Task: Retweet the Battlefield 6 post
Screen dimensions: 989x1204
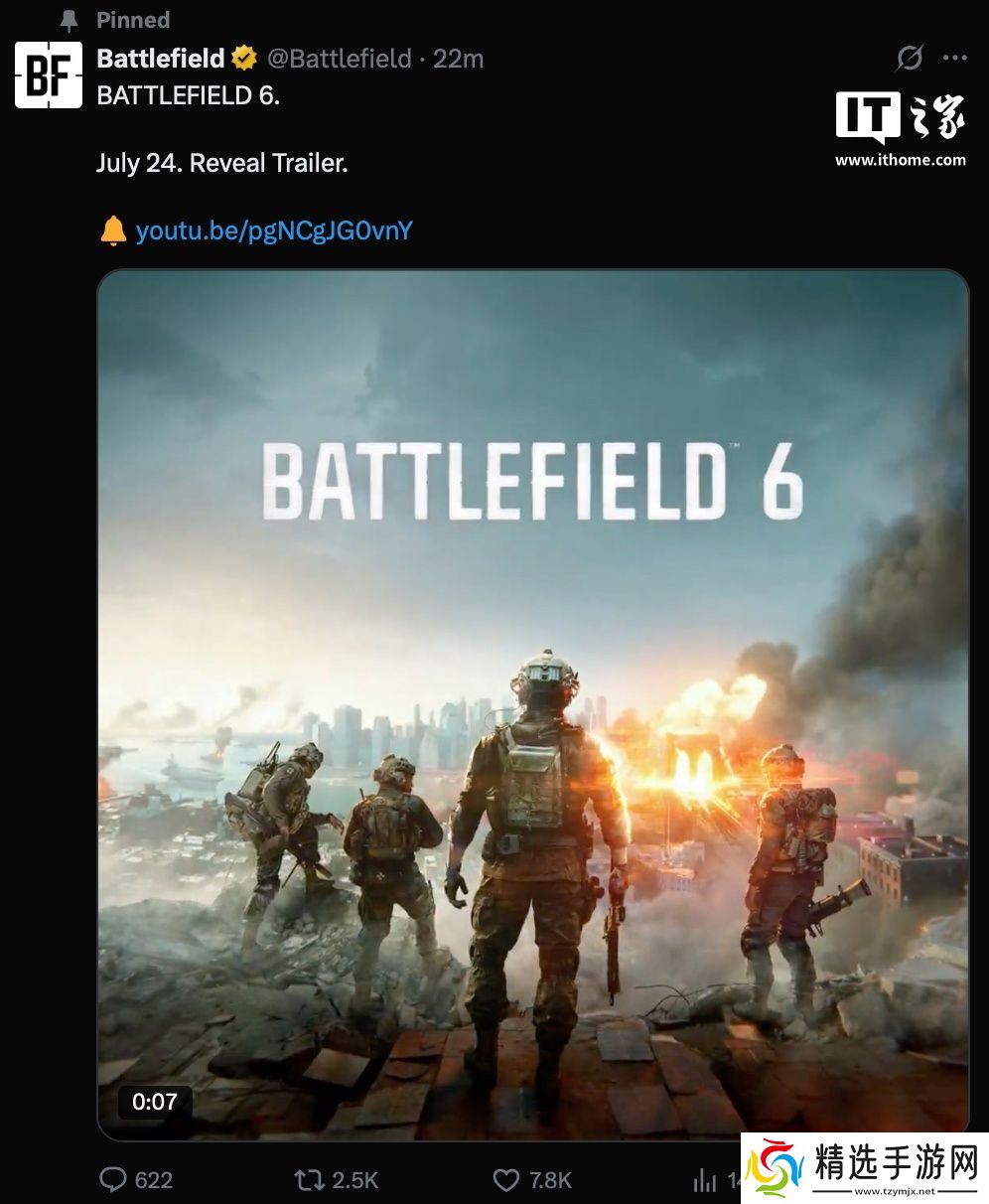Action: [309, 1179]
